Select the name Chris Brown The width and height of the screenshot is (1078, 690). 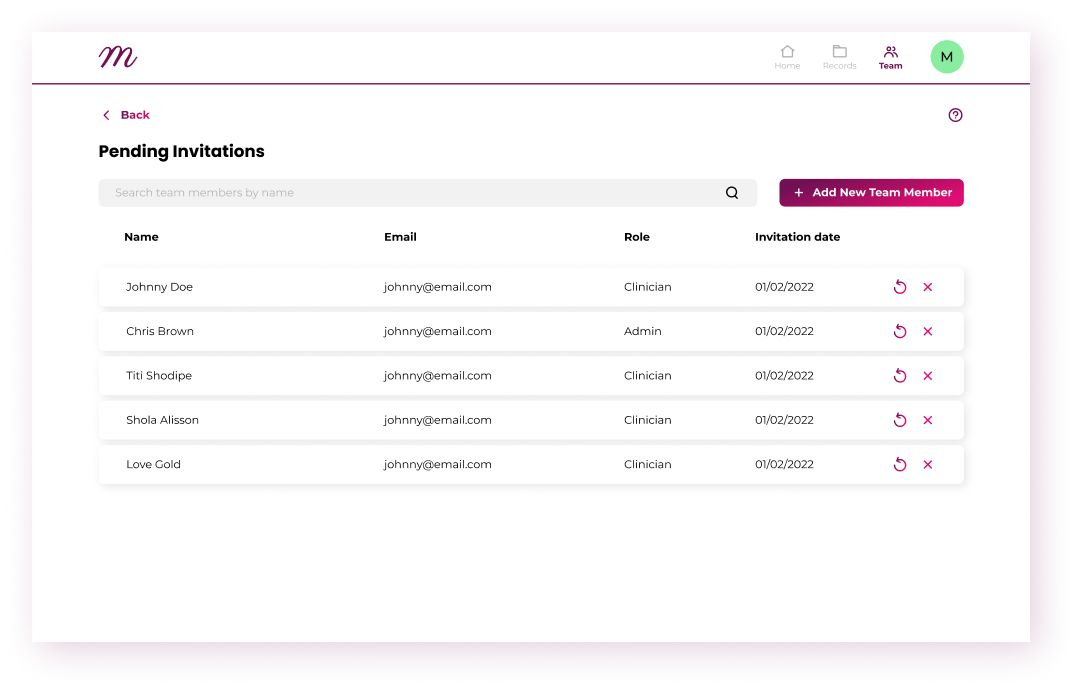point(160,331)
